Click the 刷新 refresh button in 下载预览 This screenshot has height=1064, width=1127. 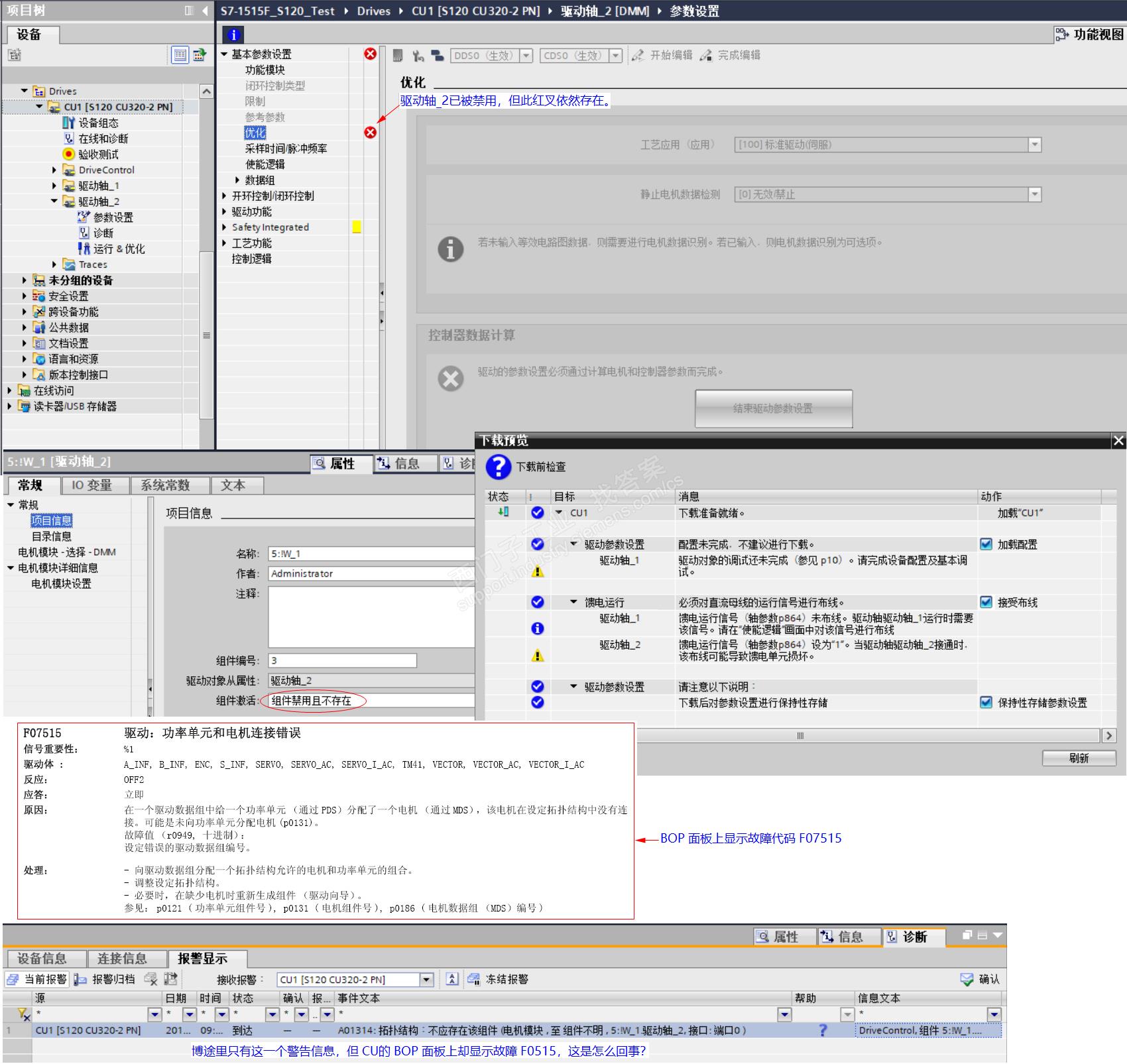coord(1079,758)
